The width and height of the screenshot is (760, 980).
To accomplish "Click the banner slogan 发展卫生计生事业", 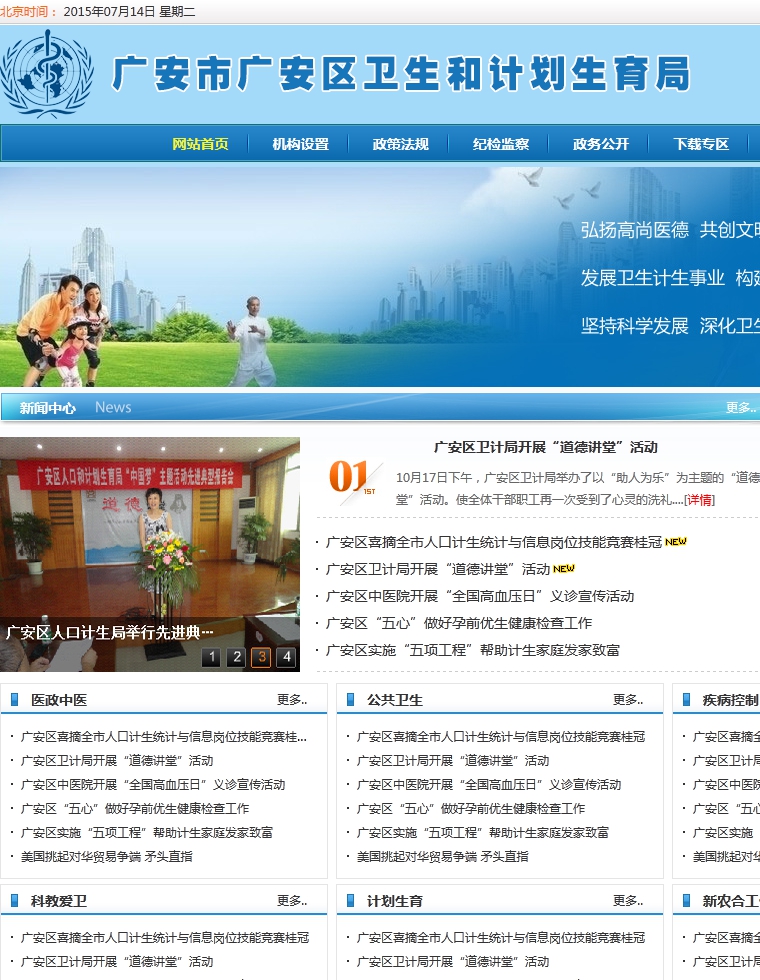I will click(652, 278).
